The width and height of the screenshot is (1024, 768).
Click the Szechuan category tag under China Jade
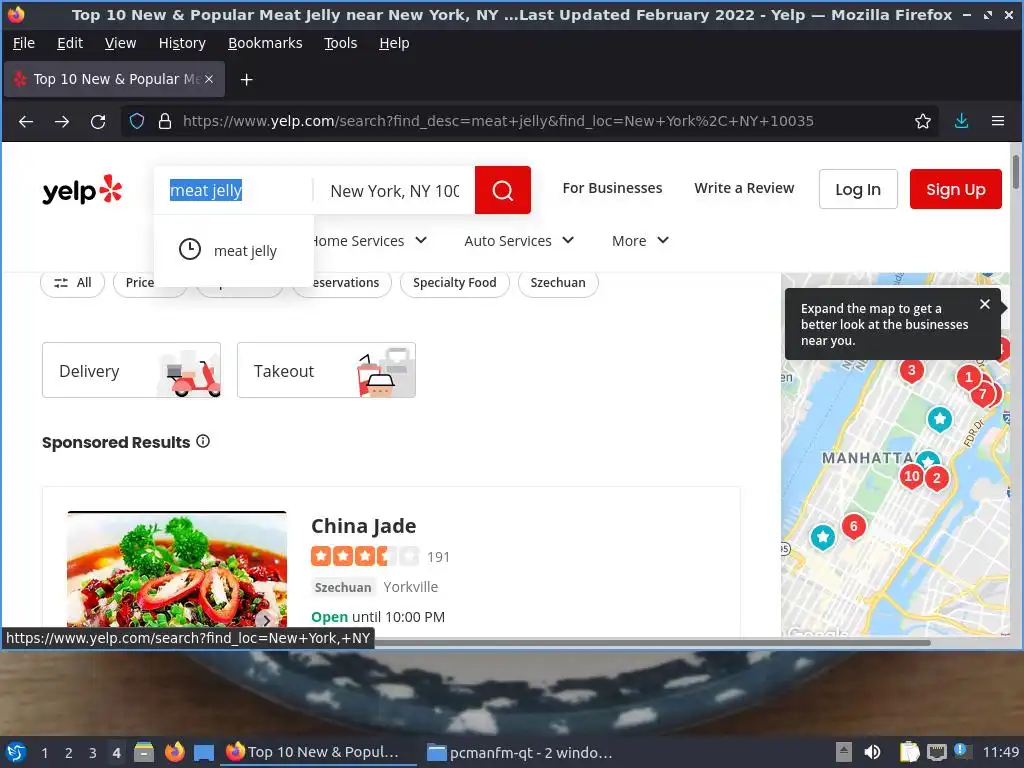pyautogui.click(x=343, y=587)
